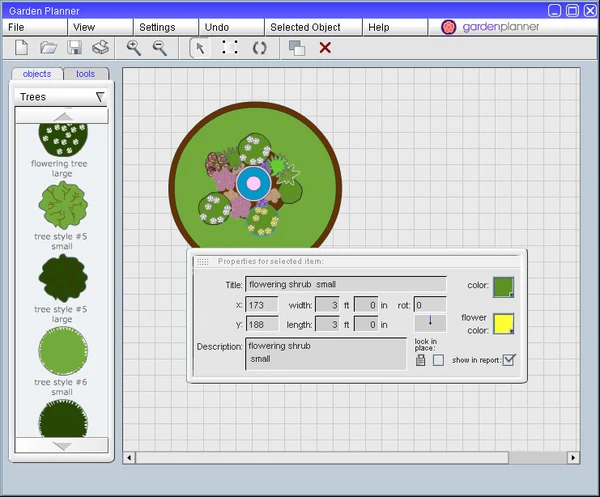Click the horizontal scrollbar left arrow

(129, 458)
